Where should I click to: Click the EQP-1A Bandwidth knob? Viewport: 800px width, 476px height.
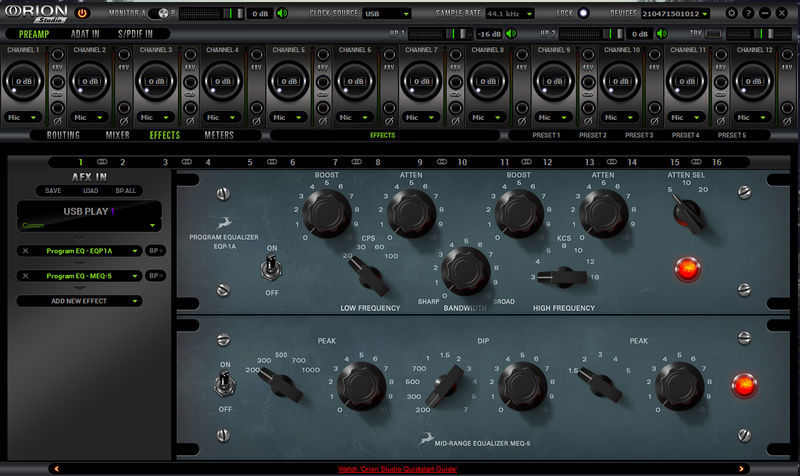465,271
